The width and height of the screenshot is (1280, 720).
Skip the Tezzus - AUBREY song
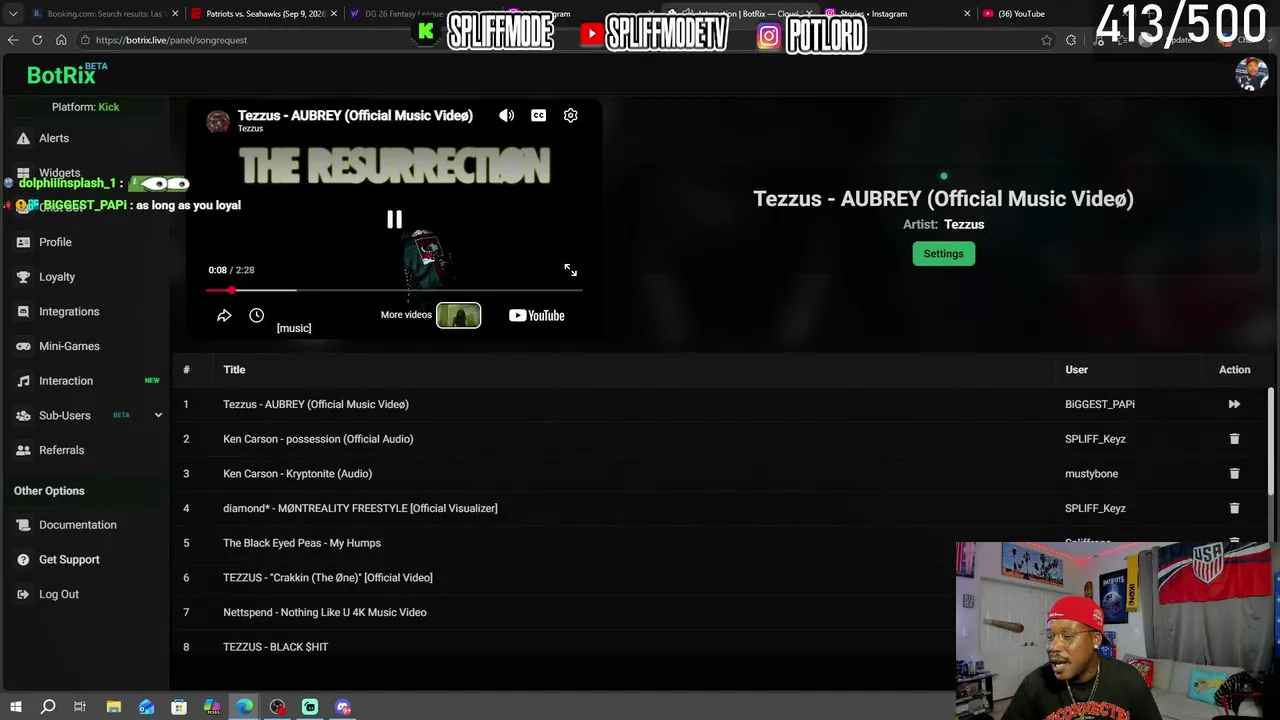pyautogui.click(x=1234, y=404)
